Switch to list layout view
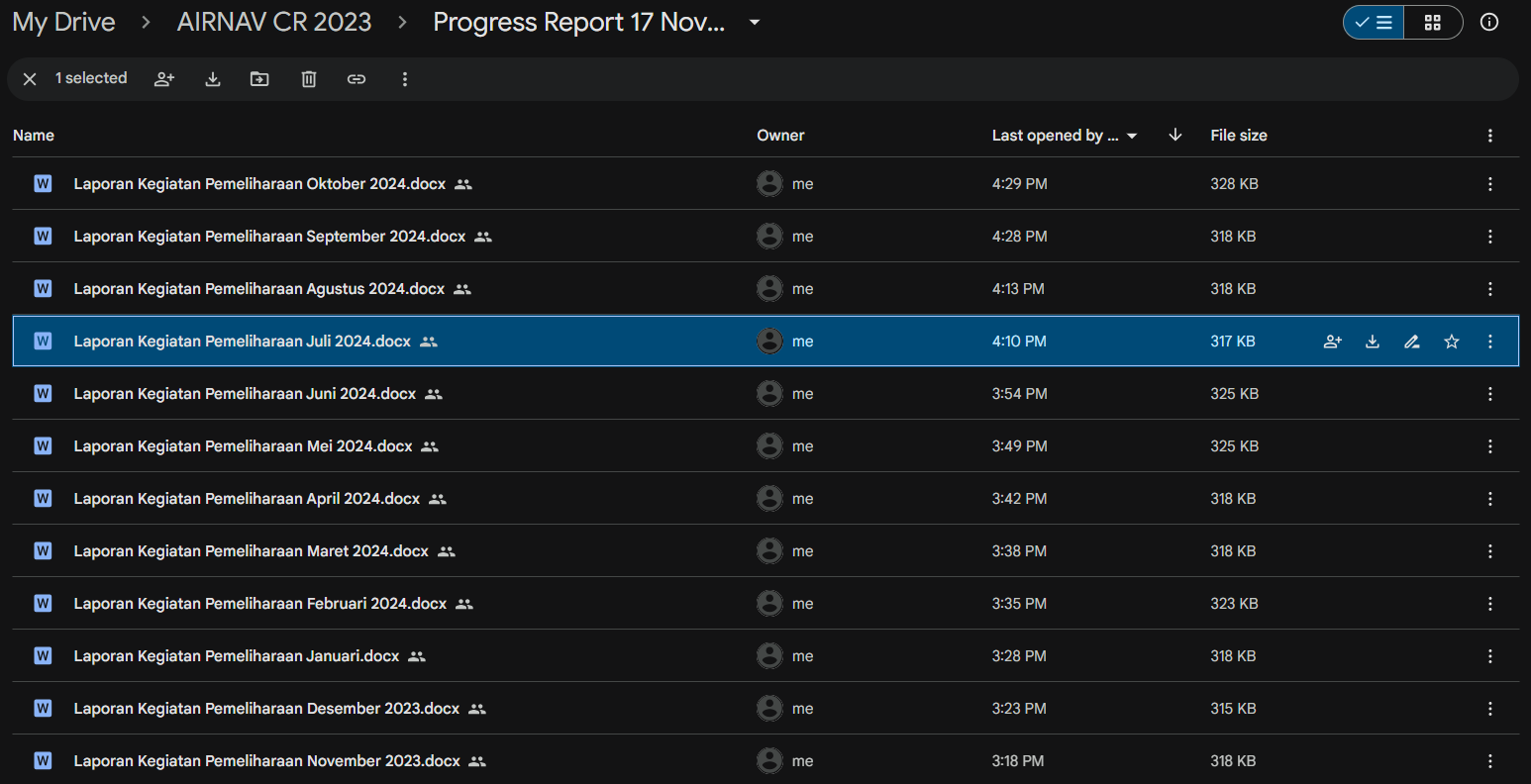1531x784 pixels. click(1375, 22)
